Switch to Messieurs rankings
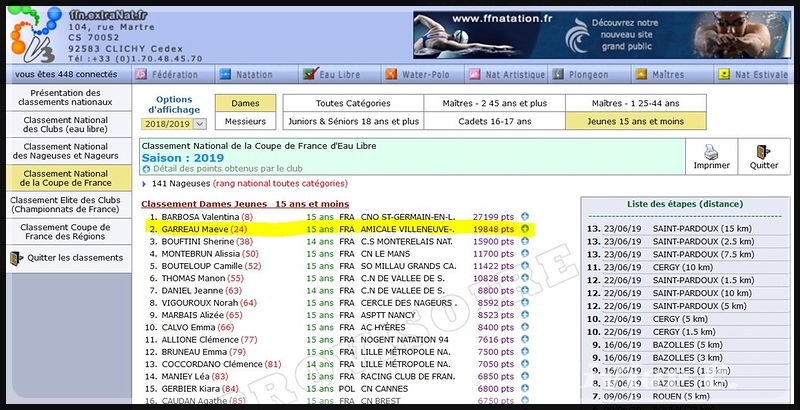 coord(246,121)
